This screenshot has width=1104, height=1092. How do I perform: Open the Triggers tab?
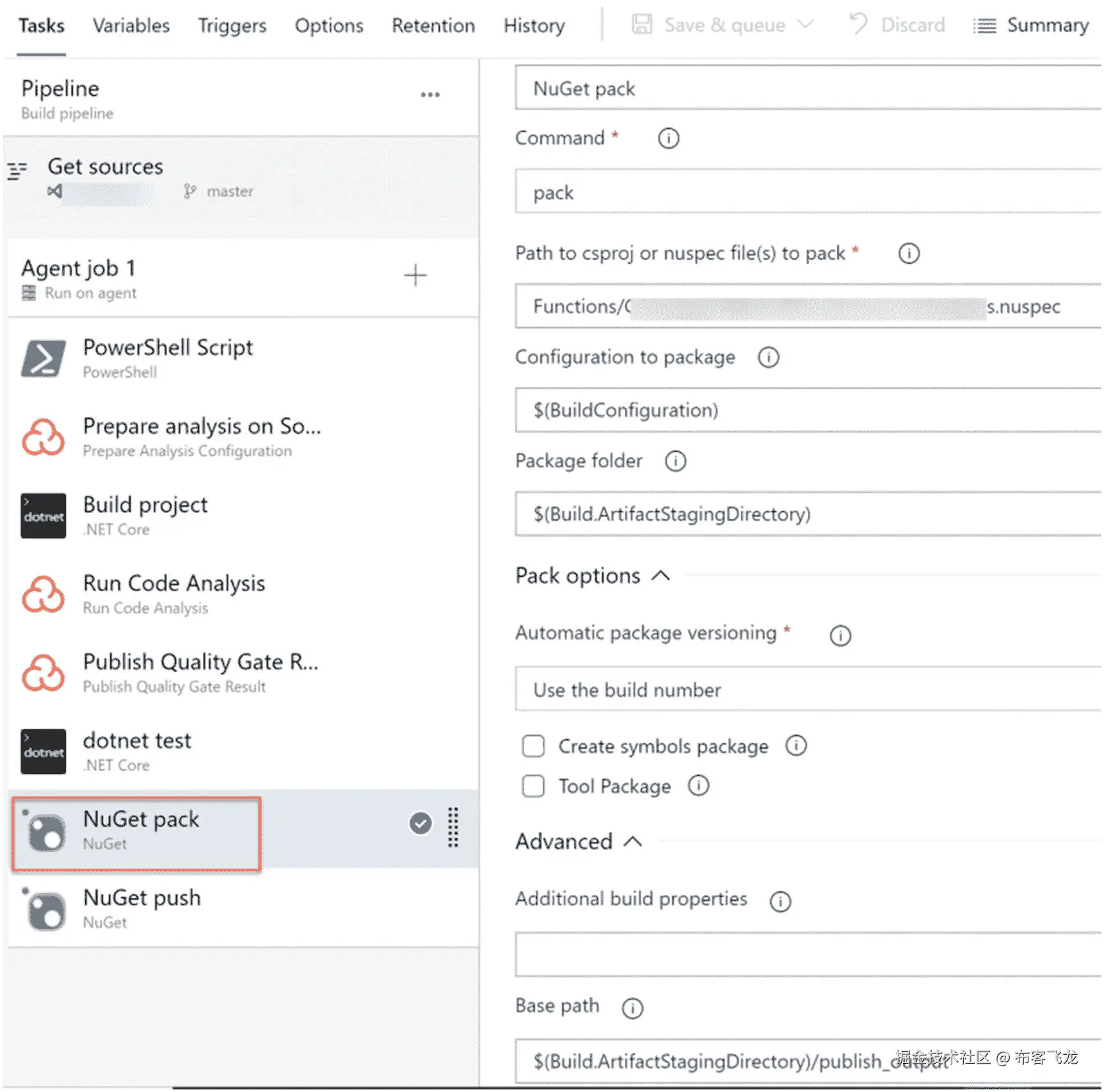(x=232, y=26)
